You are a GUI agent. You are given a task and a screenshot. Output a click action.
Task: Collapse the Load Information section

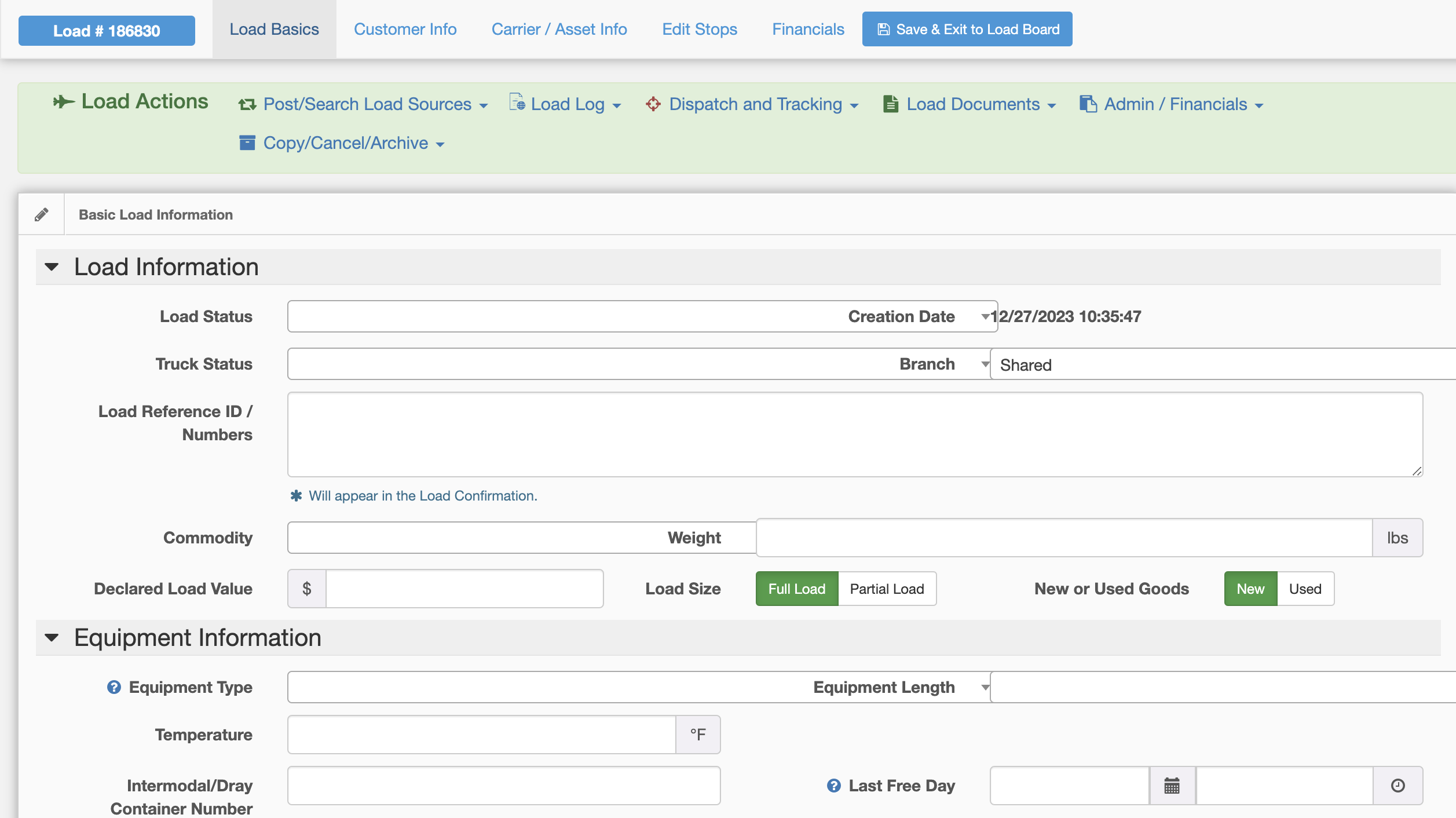(x=52, y=267)
